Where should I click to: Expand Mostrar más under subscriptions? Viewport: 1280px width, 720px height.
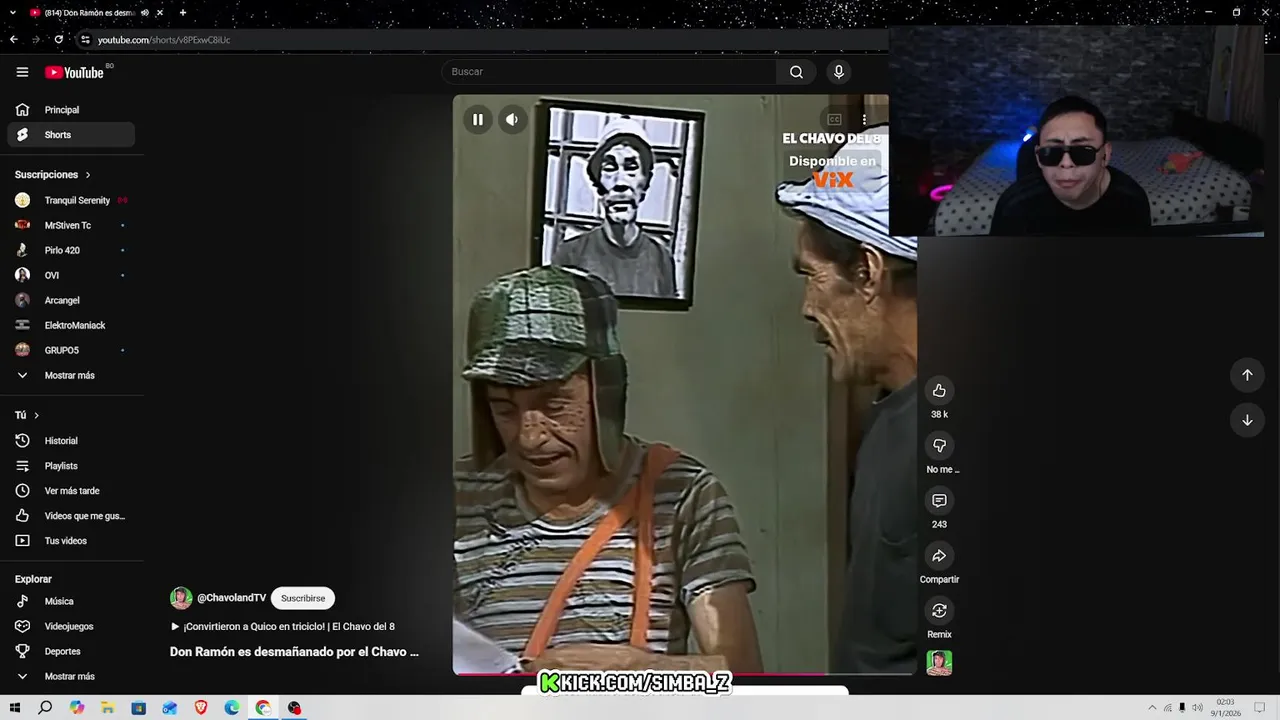click(x=71, y=375)
